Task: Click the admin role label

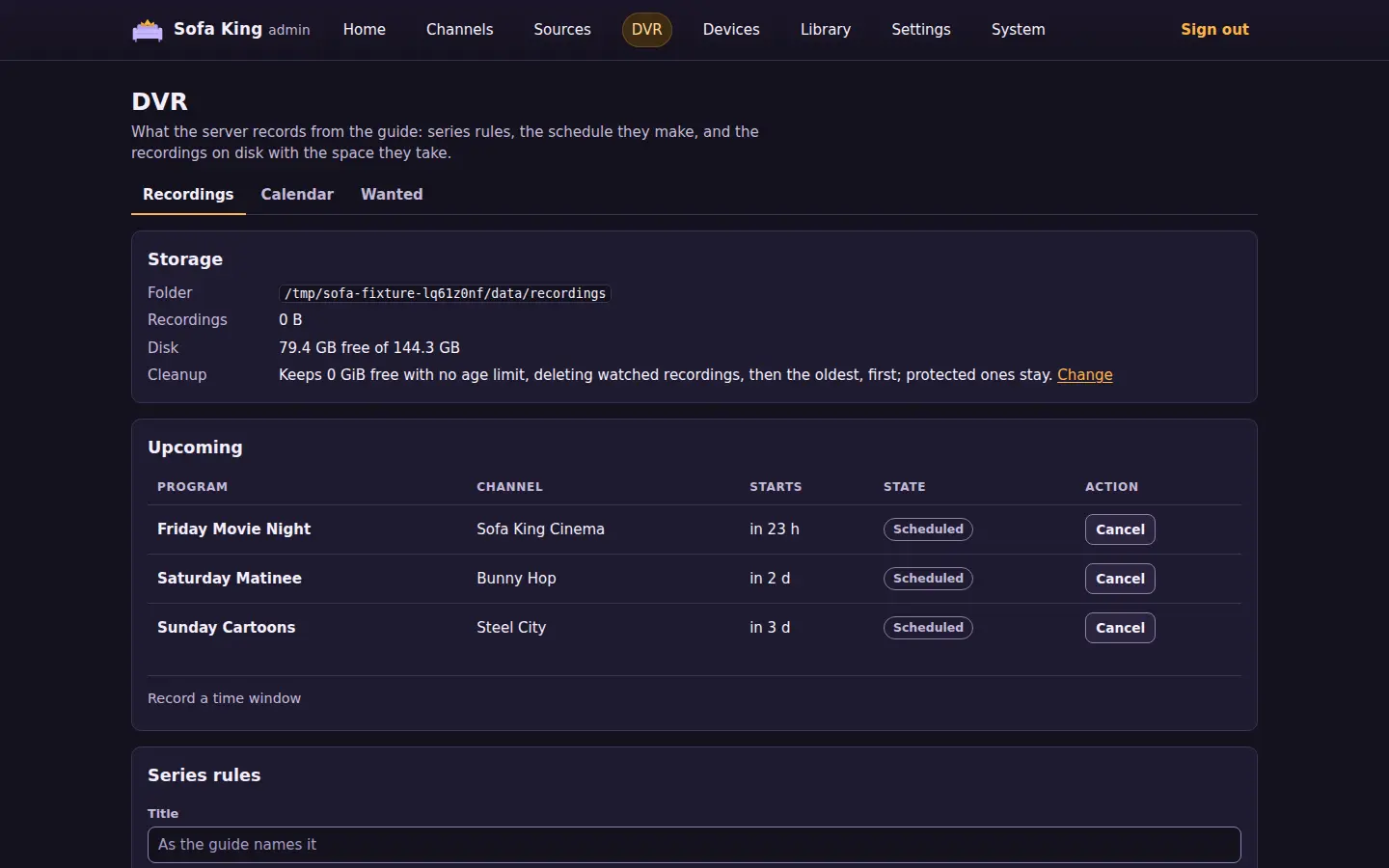Action: click(289, 31)
